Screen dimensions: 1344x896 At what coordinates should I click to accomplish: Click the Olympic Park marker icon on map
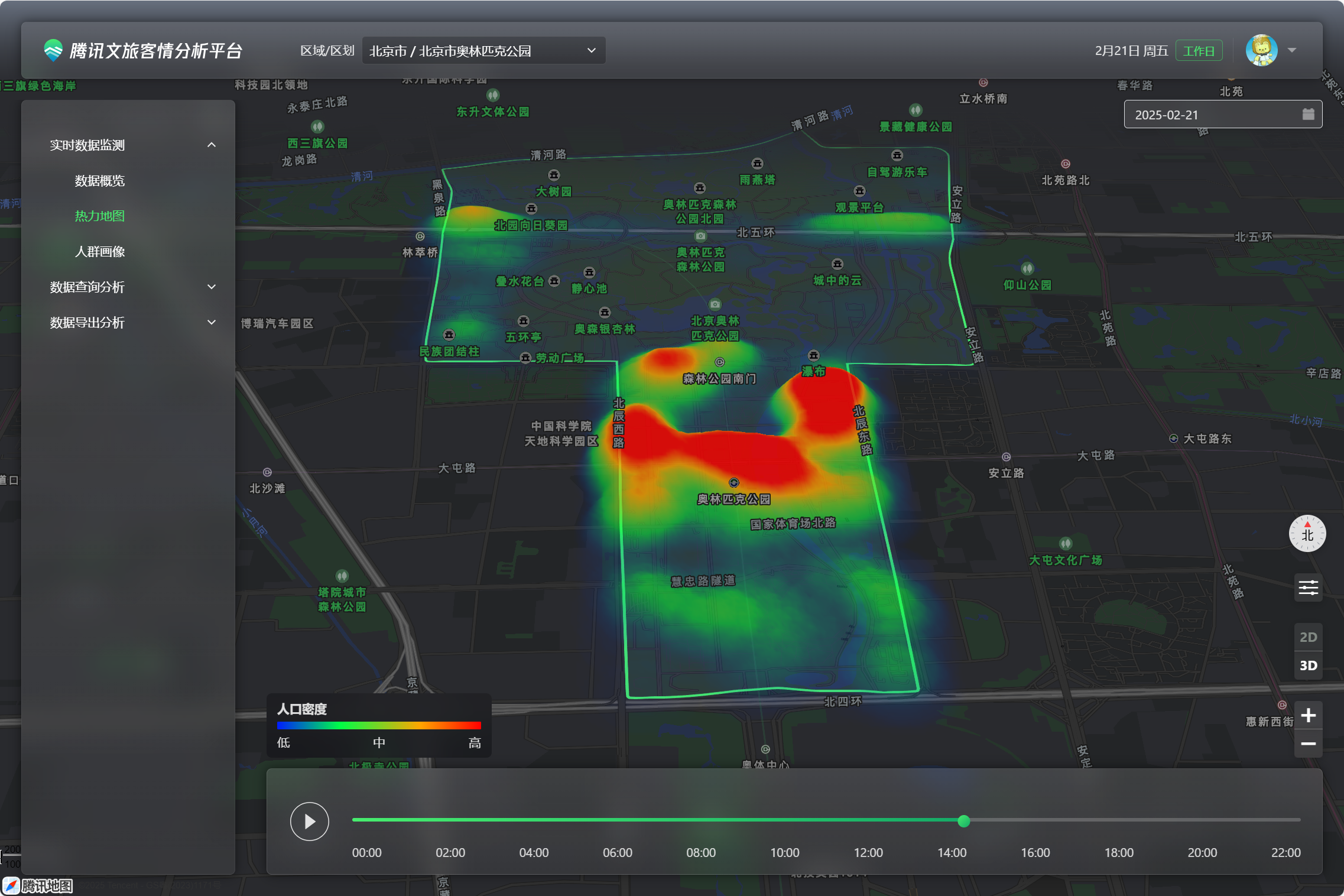[733, 482]
